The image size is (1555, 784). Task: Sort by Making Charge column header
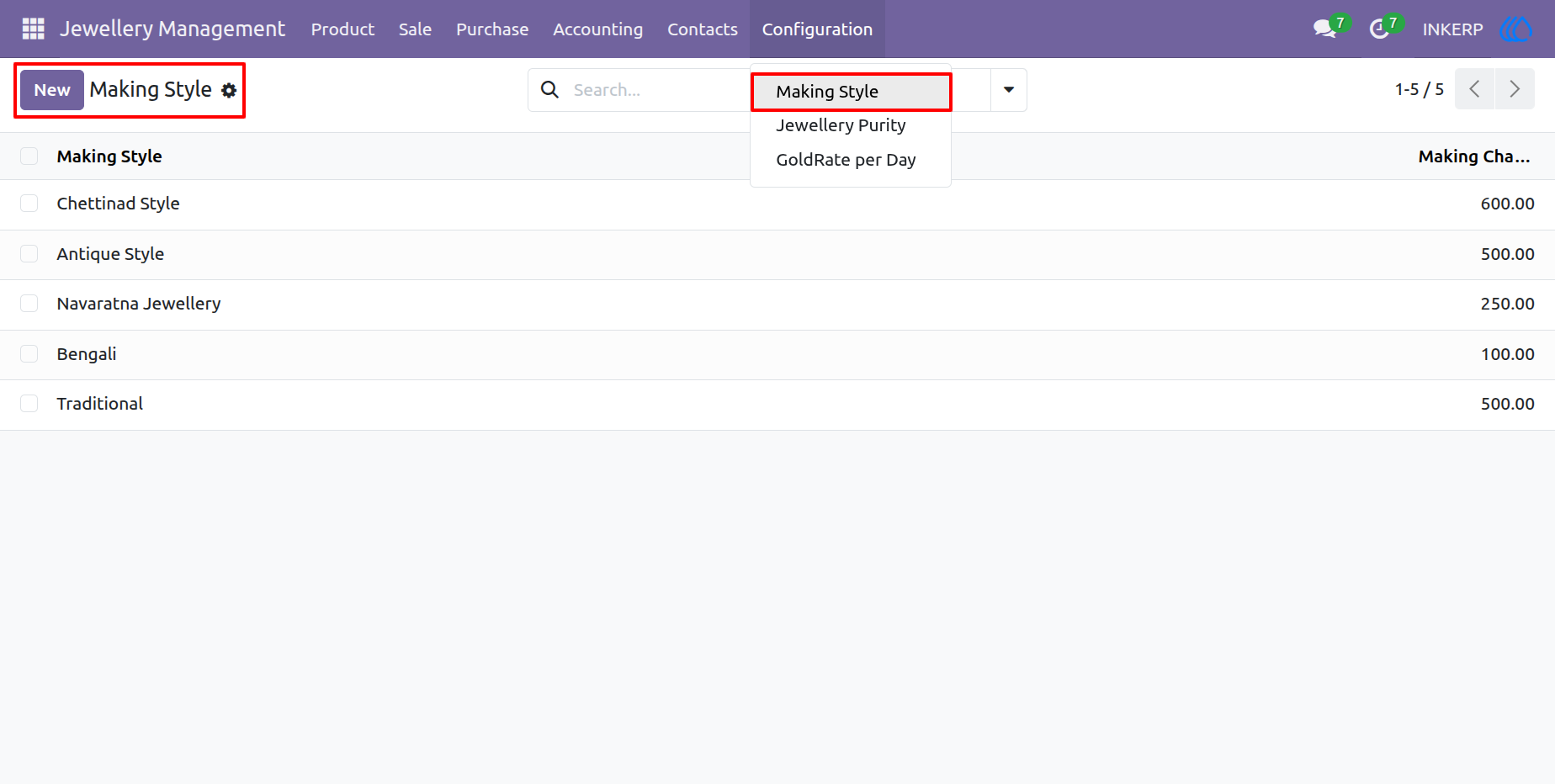[1474, 156]
